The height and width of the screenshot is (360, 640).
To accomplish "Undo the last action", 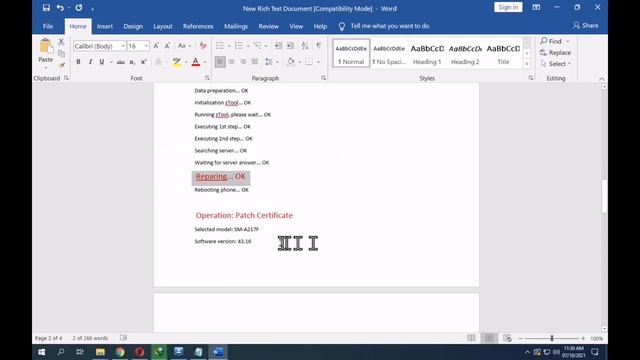I will pos(60,8).
